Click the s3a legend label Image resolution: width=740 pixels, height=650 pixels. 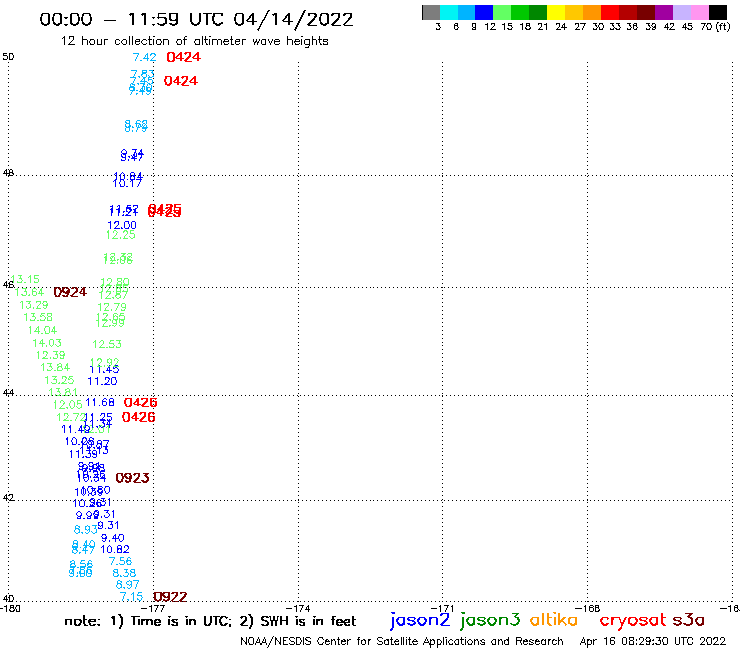pos(688,620)
